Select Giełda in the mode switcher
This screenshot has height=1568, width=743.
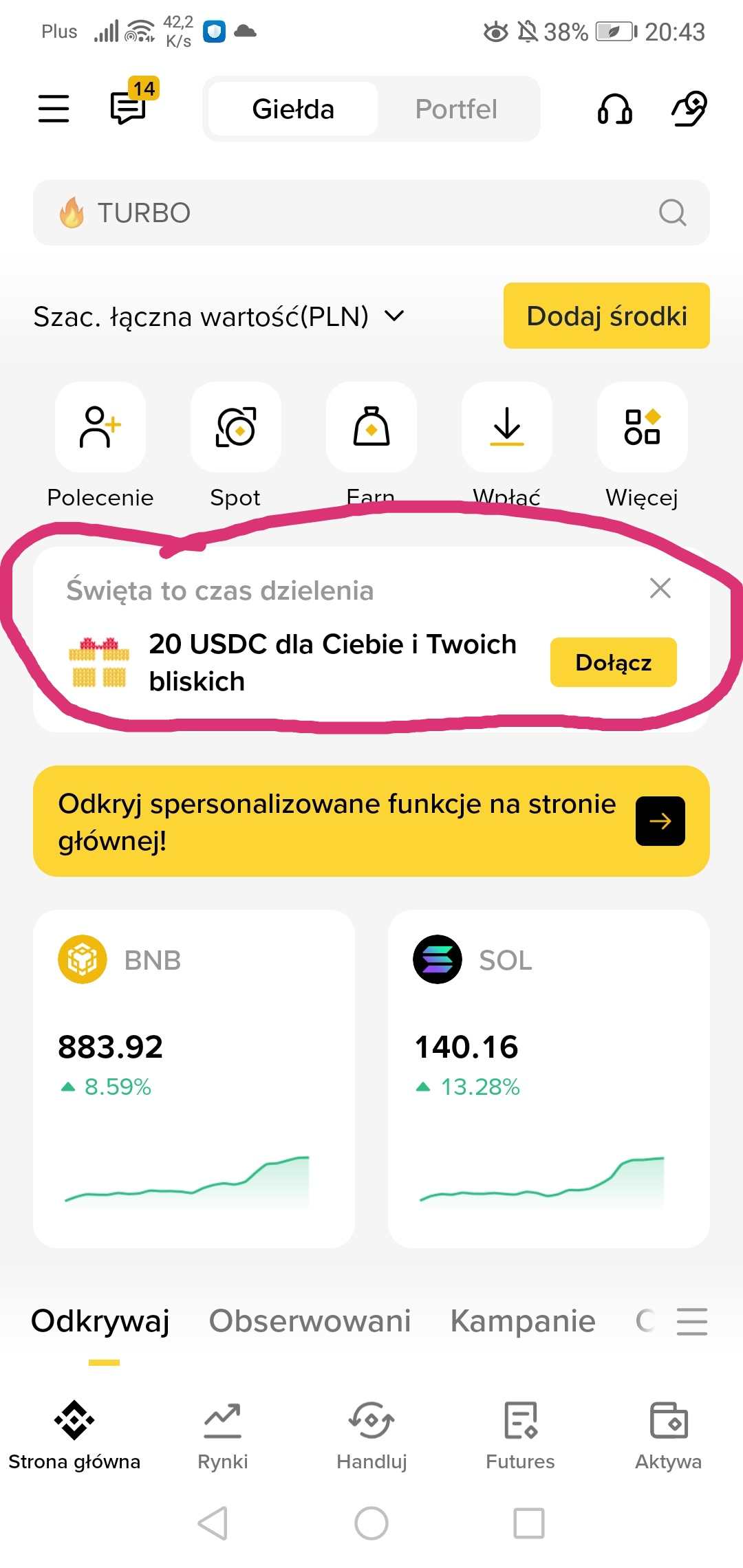293,109
